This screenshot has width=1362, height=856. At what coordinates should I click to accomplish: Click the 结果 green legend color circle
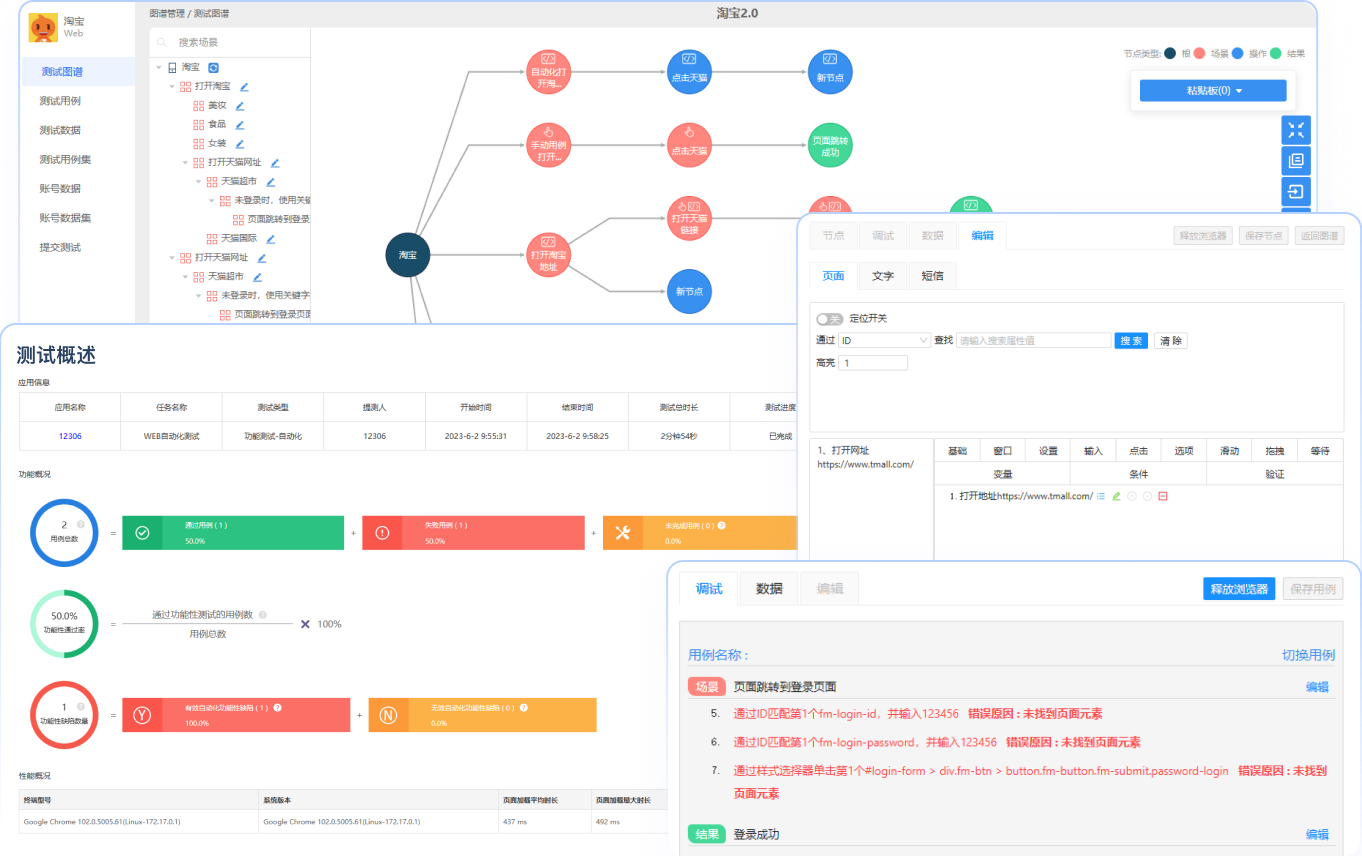(x=1276, y=54)
